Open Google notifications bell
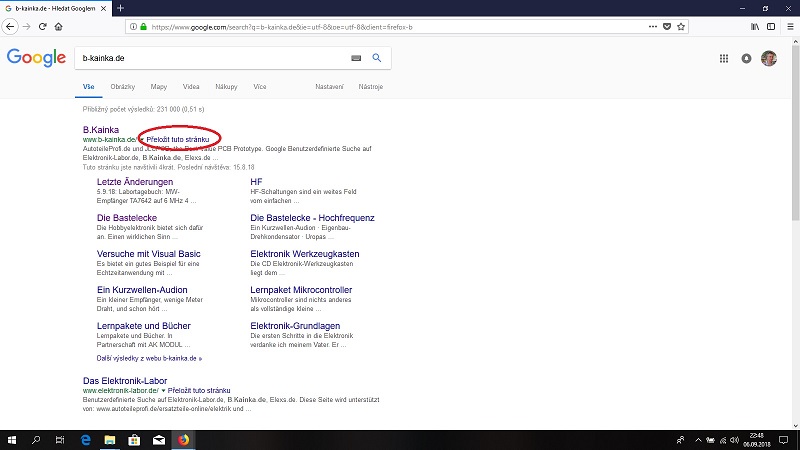 point(746,58)
